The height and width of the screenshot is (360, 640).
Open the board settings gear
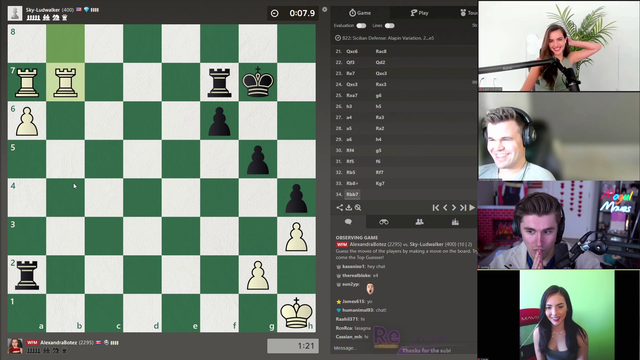(x=324, y=9)
